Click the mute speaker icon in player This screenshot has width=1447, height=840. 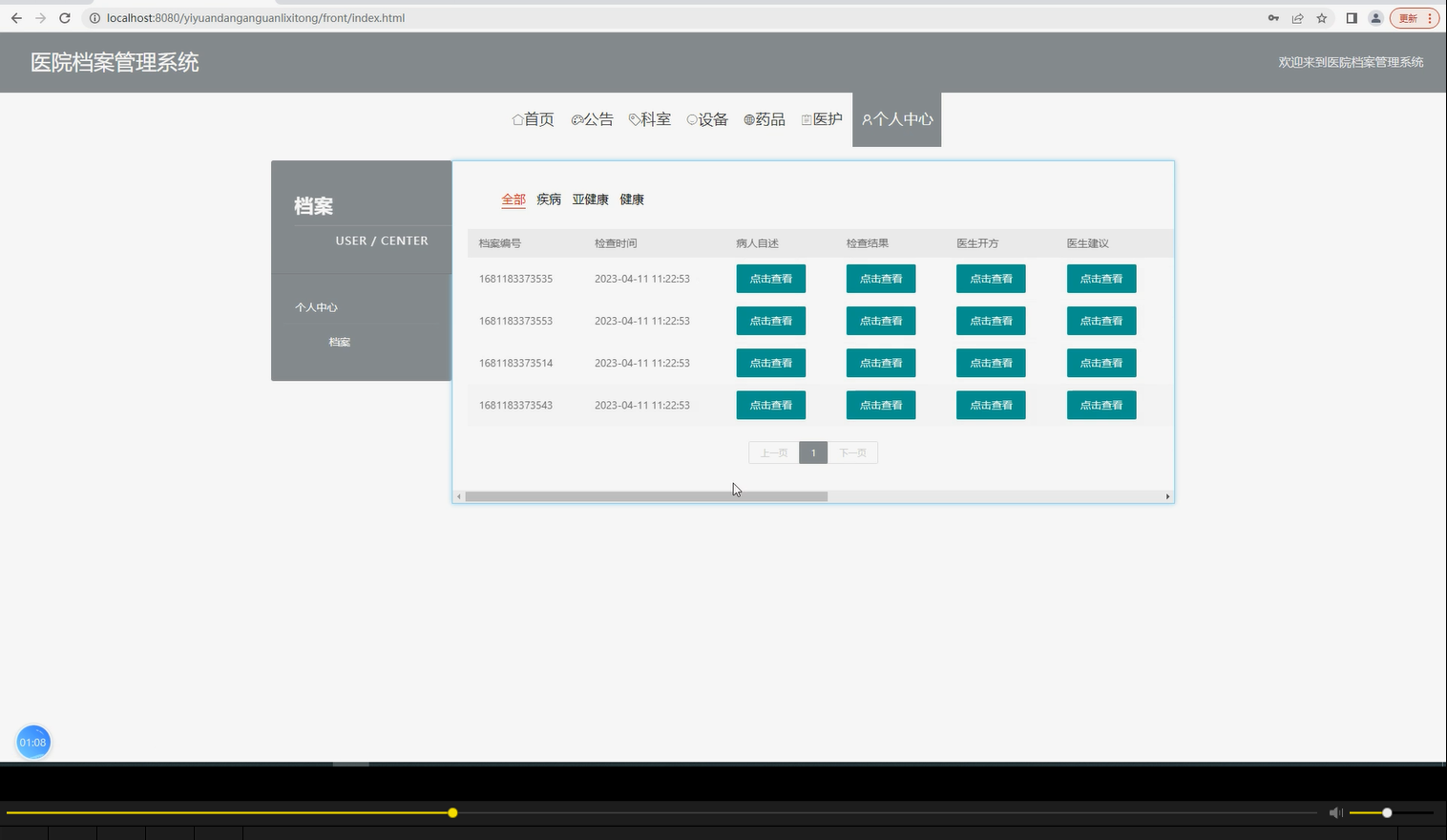pyautogui.click(x=1335, y=812)
